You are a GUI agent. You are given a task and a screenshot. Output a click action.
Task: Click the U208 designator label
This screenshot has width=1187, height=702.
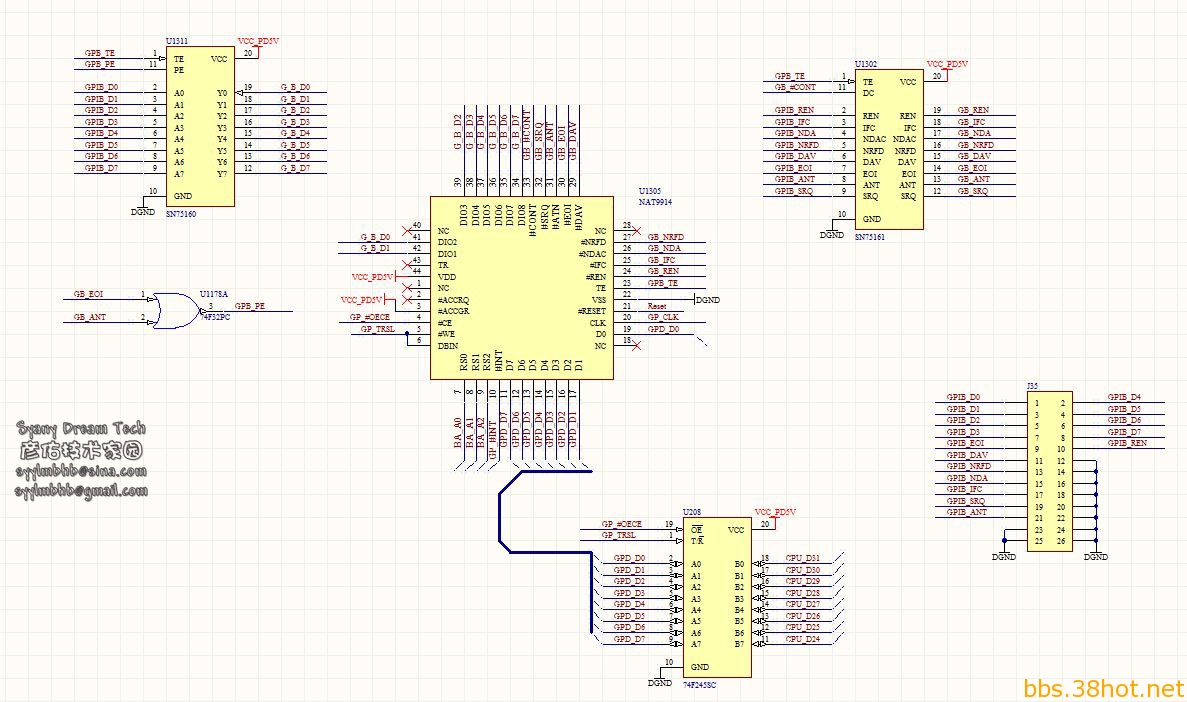692,513
